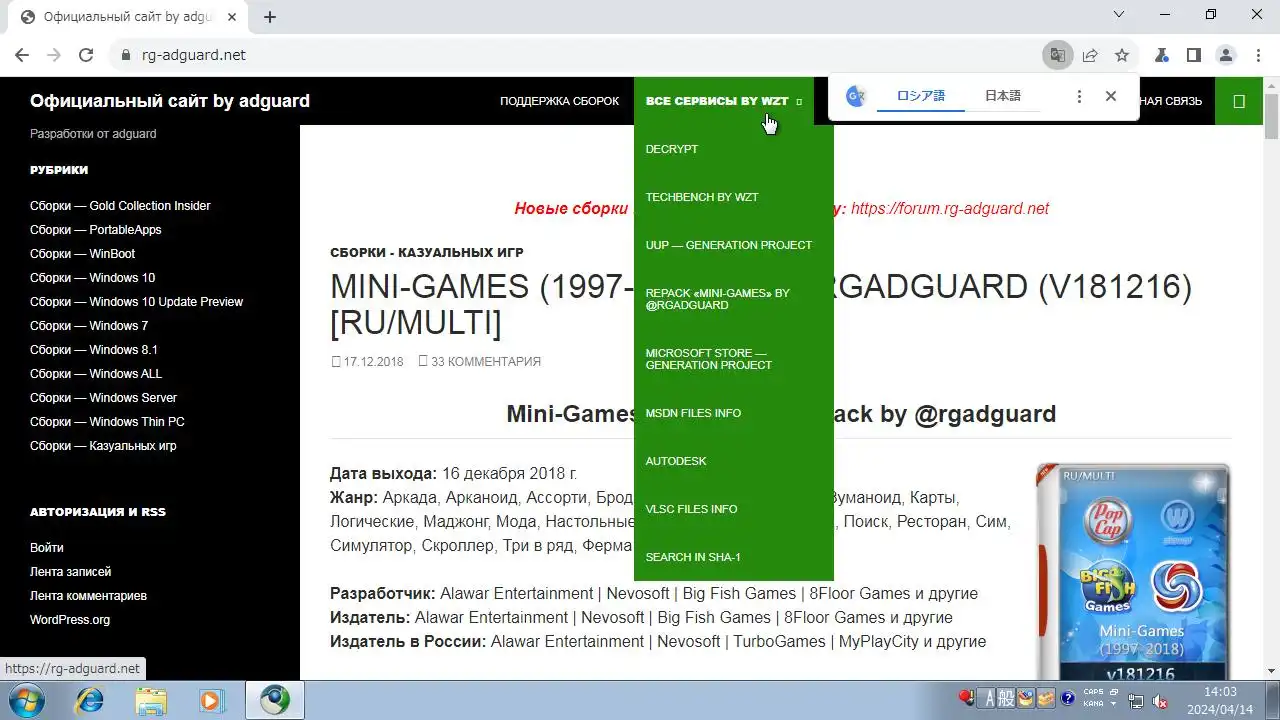Click the post date 17.12.2018
Viewport: 1280px width, 720px height.
(373, 362)
